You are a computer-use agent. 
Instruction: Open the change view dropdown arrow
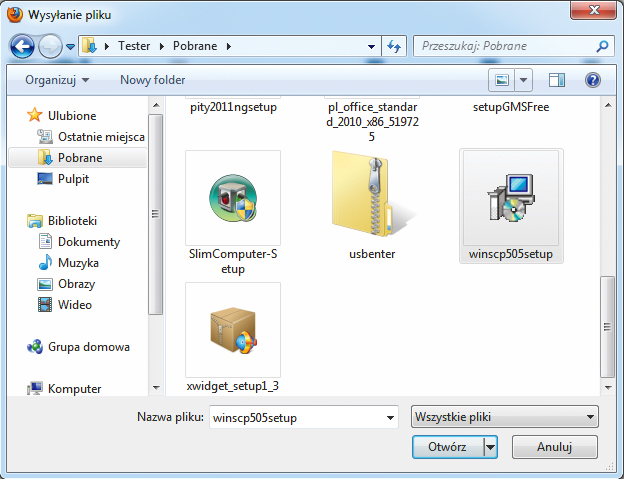tap(524, 79)
